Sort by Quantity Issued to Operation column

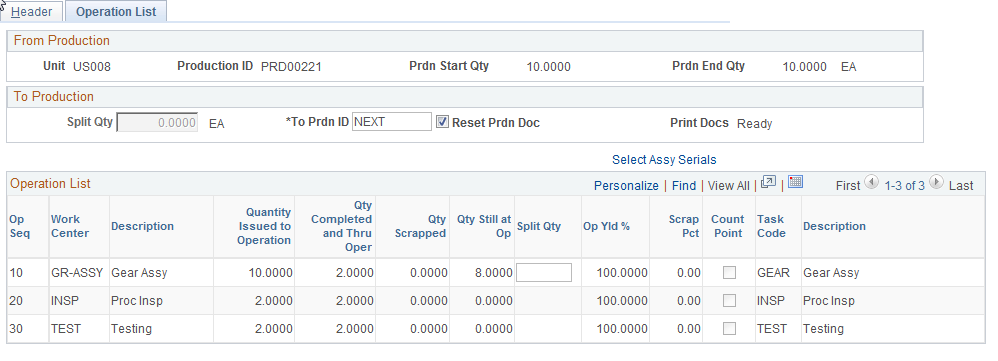(x=264, y=226)
